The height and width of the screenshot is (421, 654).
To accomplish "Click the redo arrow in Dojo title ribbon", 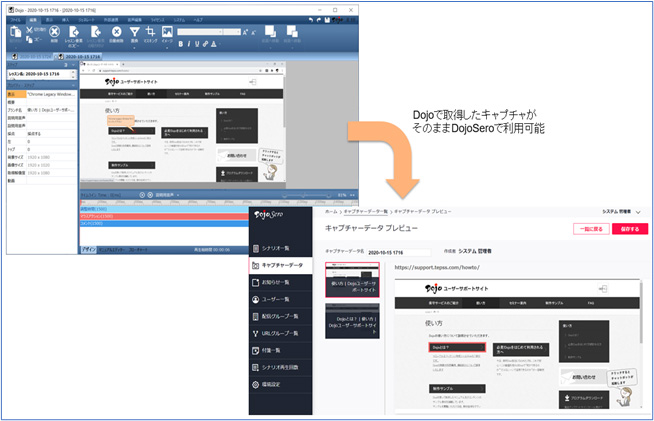I will (319, 20).
